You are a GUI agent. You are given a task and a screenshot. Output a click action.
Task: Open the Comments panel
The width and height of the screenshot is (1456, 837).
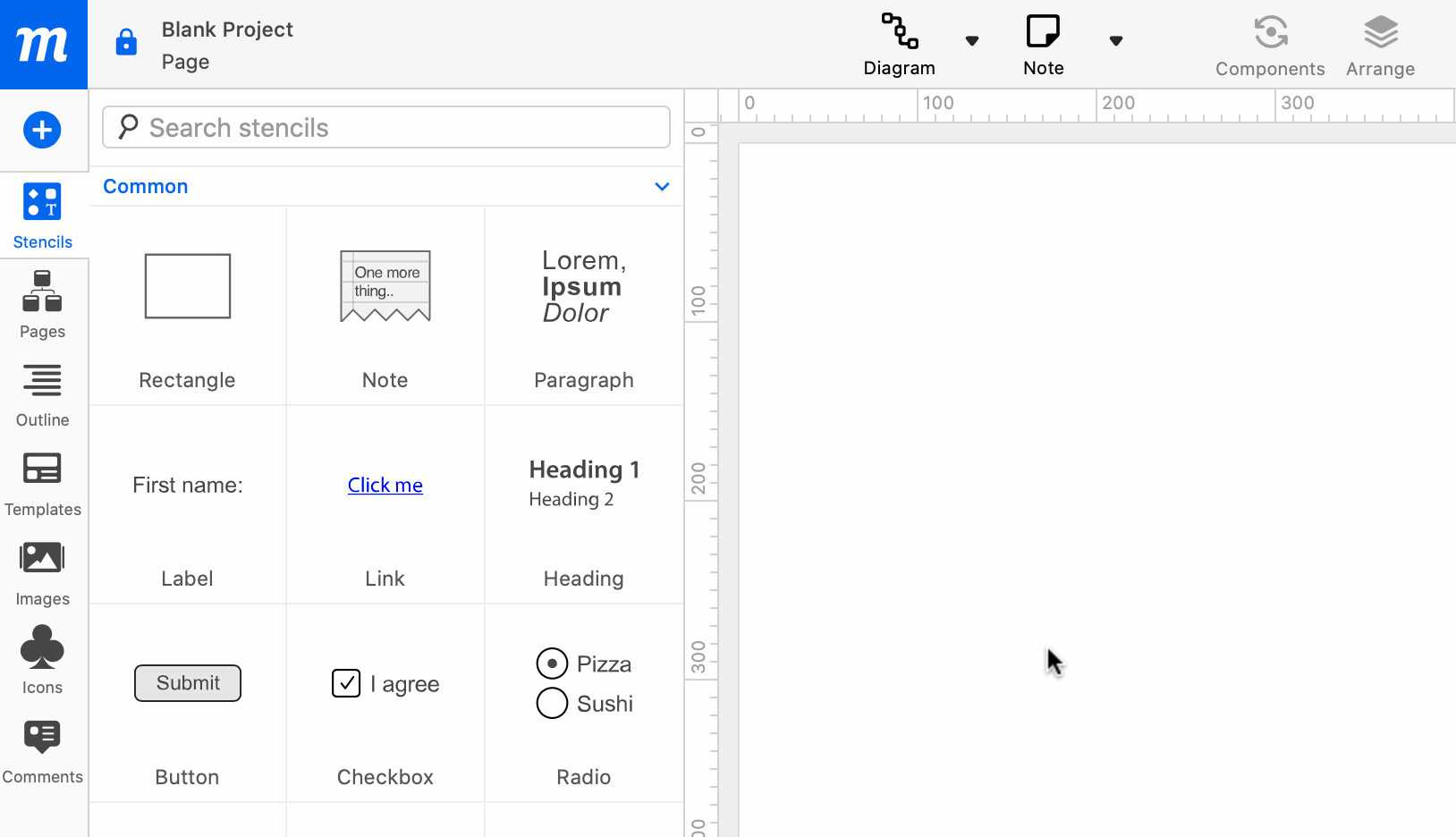tap(42, 751)
